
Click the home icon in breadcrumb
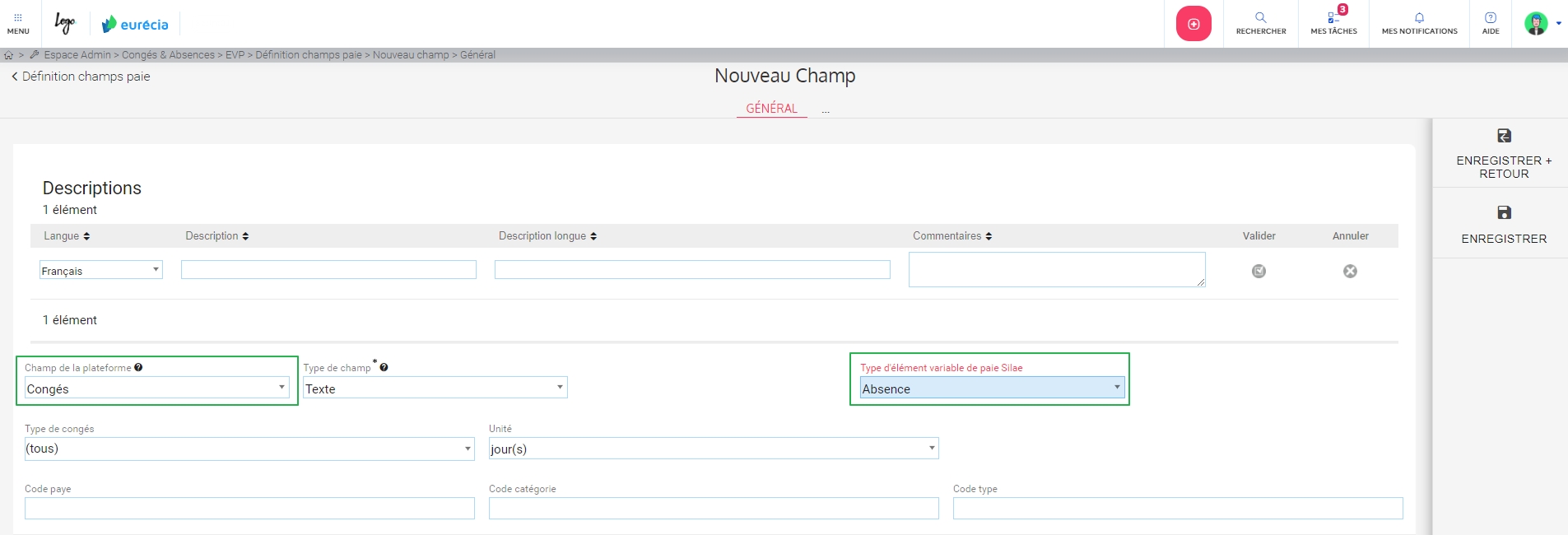[9, 55]
